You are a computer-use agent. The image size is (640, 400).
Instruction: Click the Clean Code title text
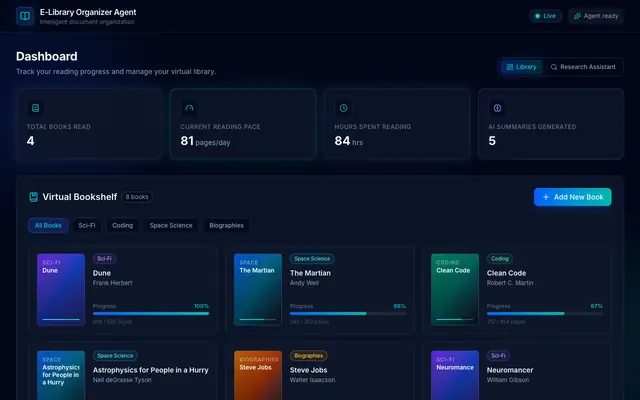(x=506, y=273)
